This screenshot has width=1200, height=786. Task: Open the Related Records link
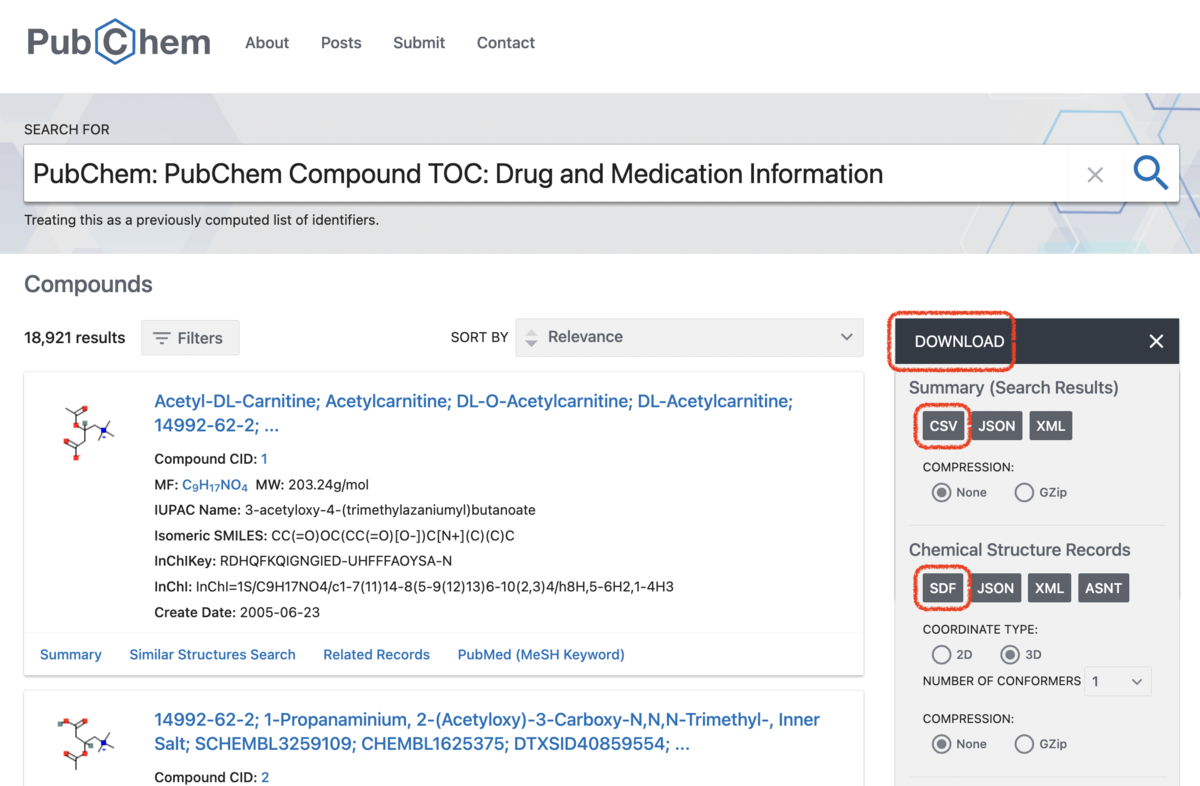[376, 655]
